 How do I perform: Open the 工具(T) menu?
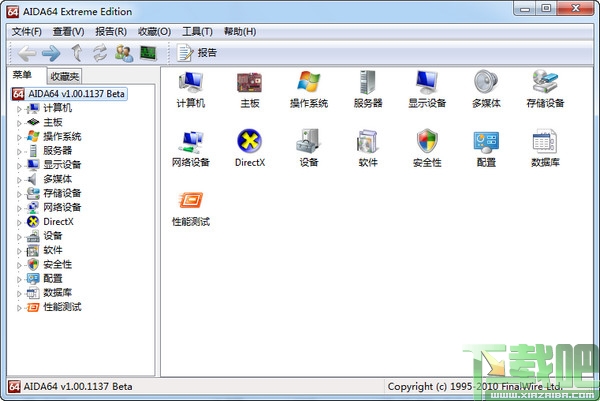[x=197, y=31]
